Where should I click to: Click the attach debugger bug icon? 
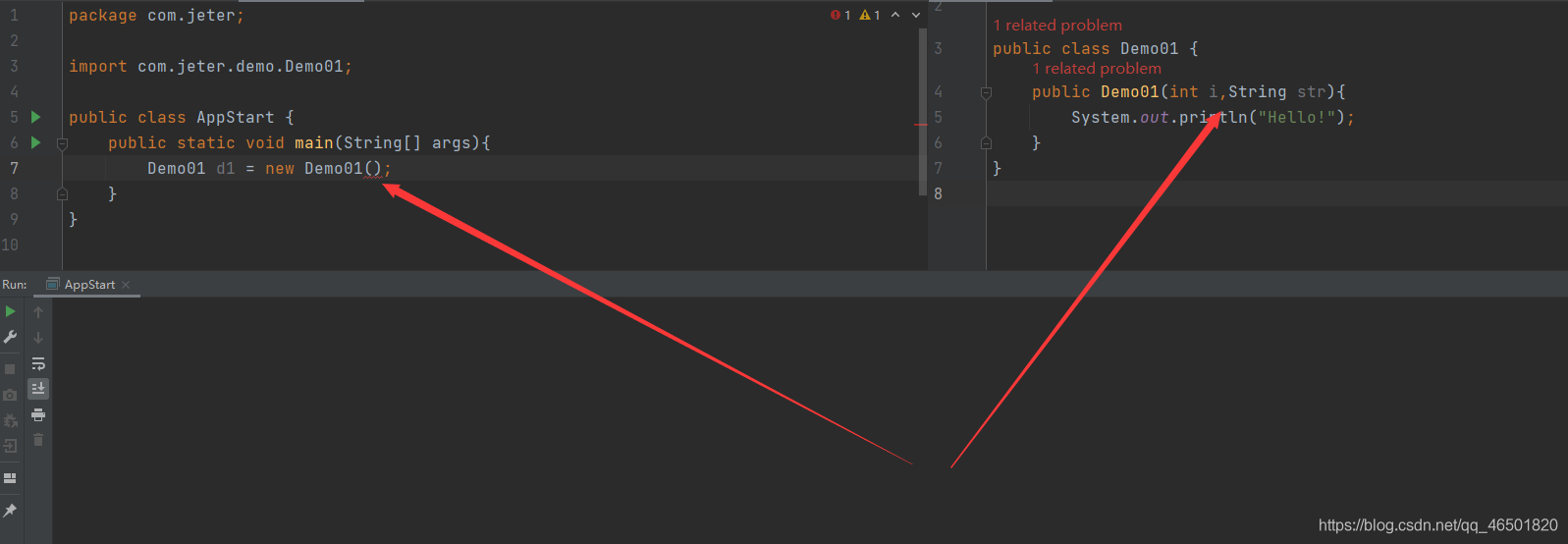10,420
